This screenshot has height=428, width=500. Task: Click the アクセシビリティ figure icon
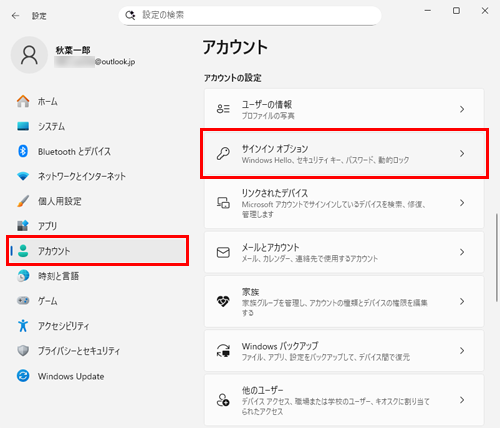coord(23,326)
